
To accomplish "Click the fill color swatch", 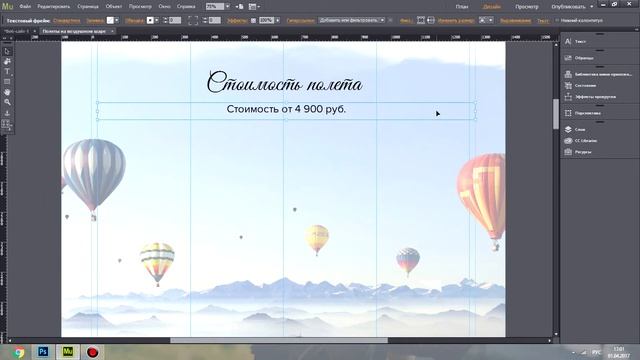I will click(110, 20).
